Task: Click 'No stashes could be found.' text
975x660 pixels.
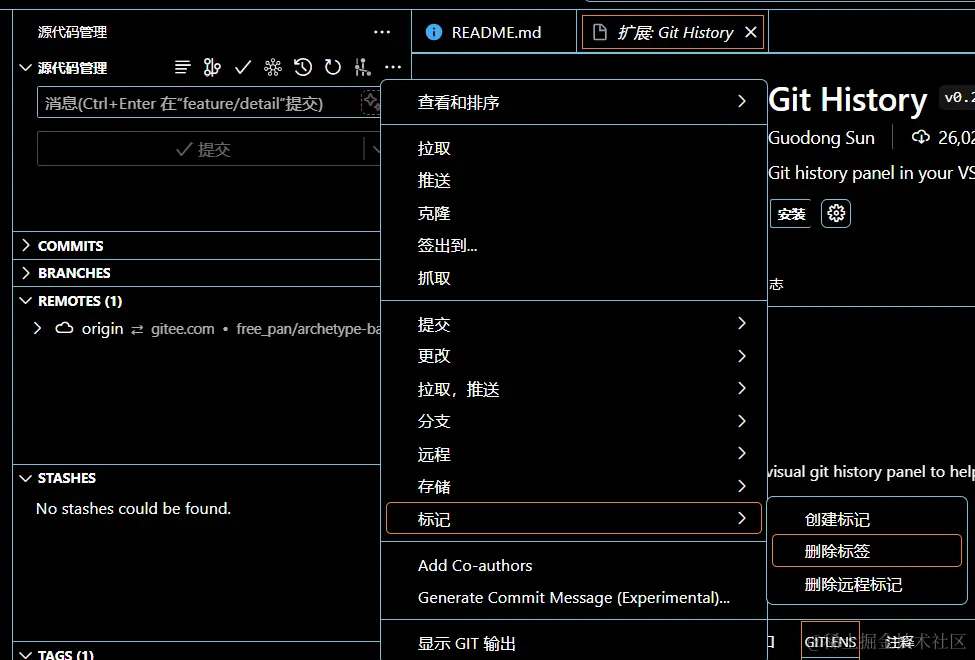Action: (x=133, y=508)
